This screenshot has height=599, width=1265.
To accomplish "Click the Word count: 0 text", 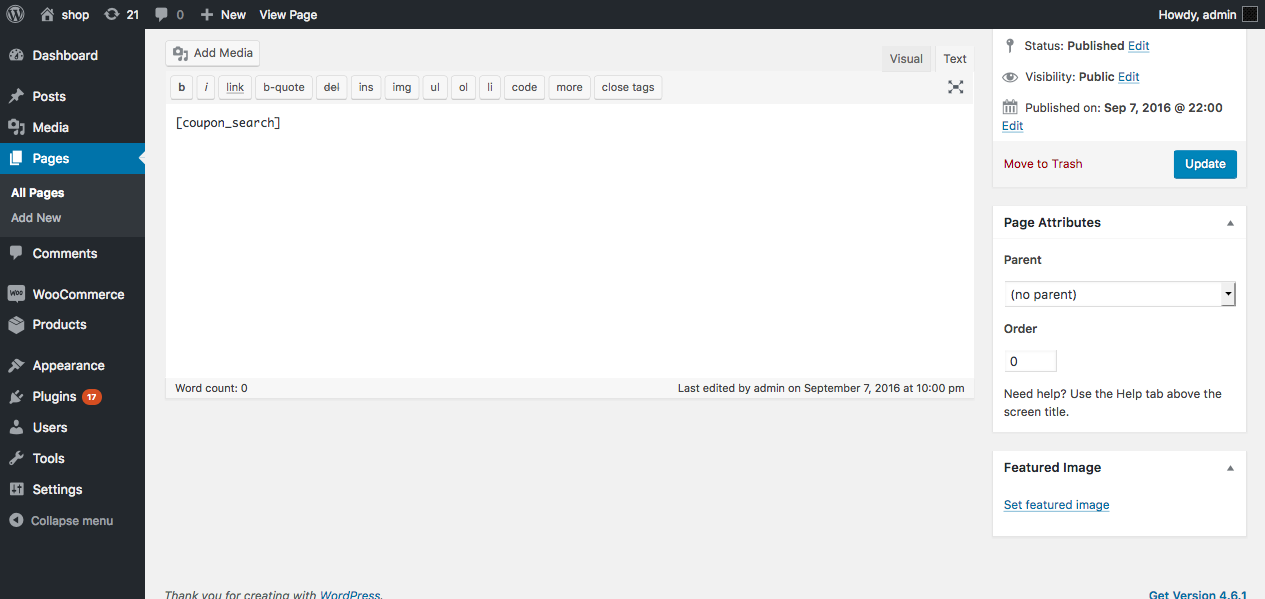I will pyautogui.click(x=211, y=388).
